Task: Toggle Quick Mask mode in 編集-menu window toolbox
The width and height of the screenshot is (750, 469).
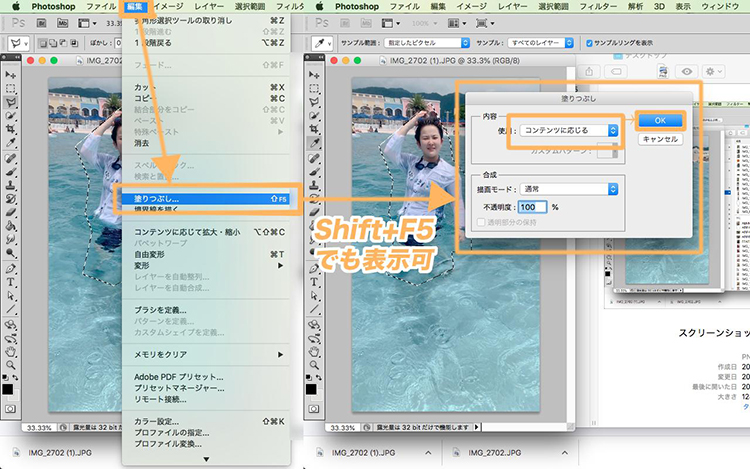Action: pyautogui.click(x=11, y=409)
